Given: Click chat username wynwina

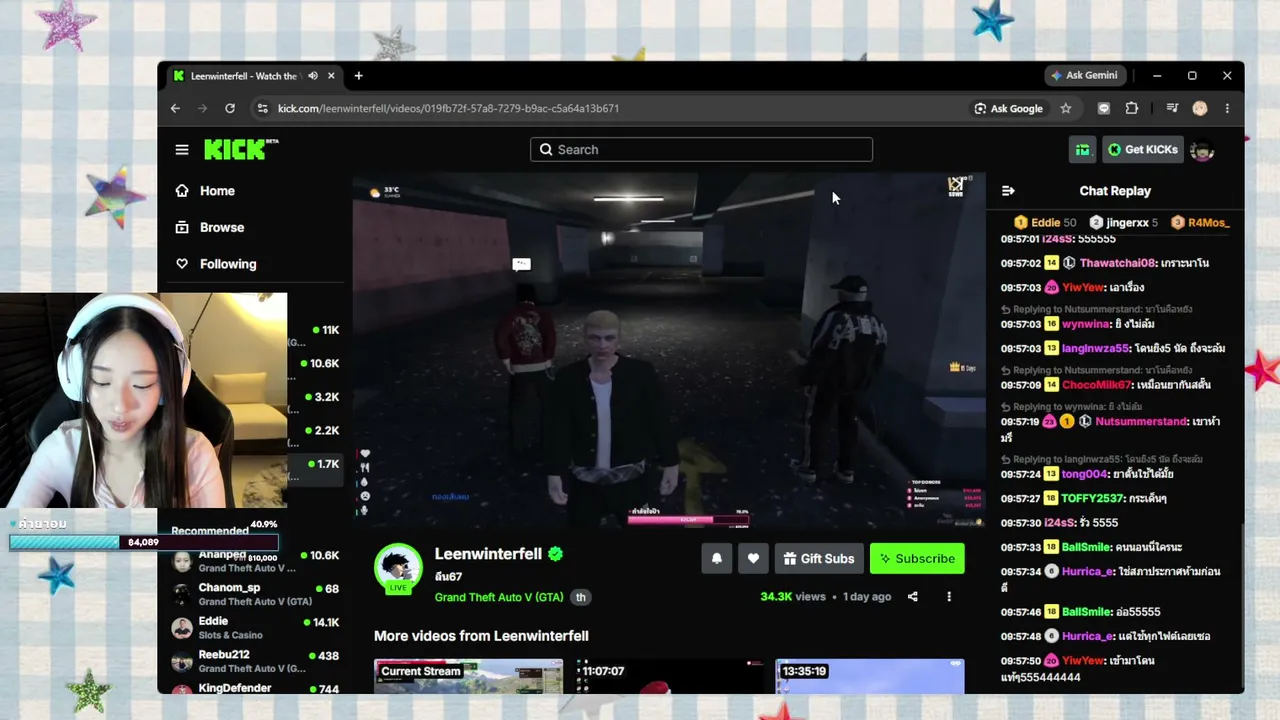Looking at the screenshot, I should (x=1084, y=324).
